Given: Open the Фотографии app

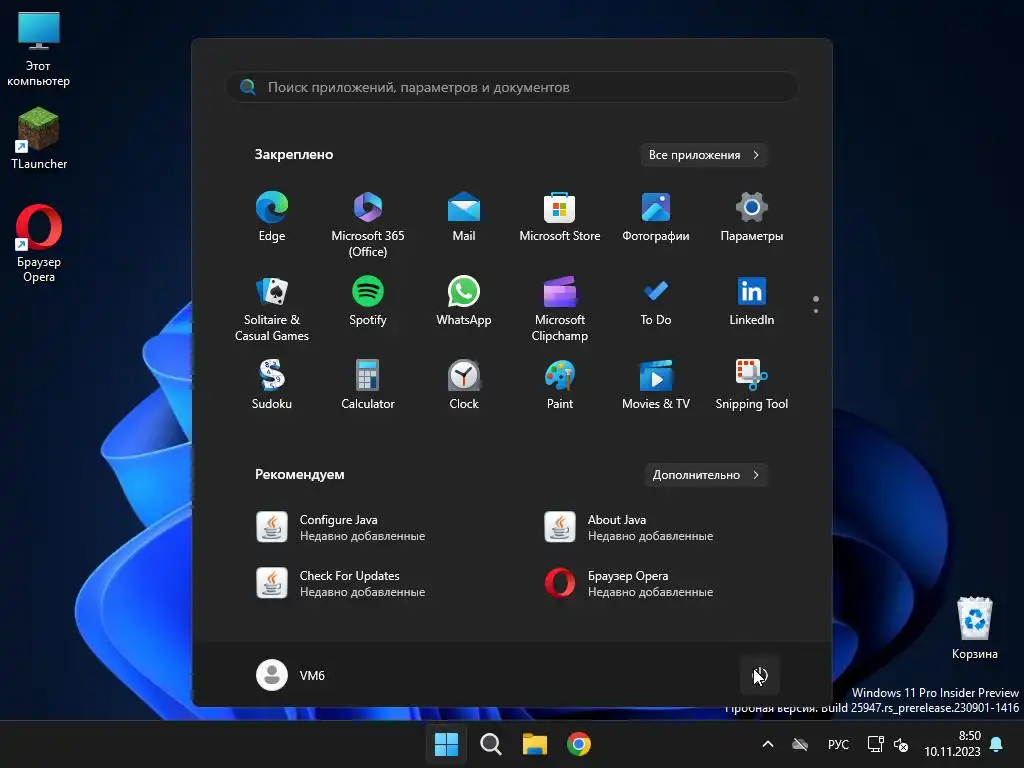Looking at the screenshot, I should tap(656, 217).
